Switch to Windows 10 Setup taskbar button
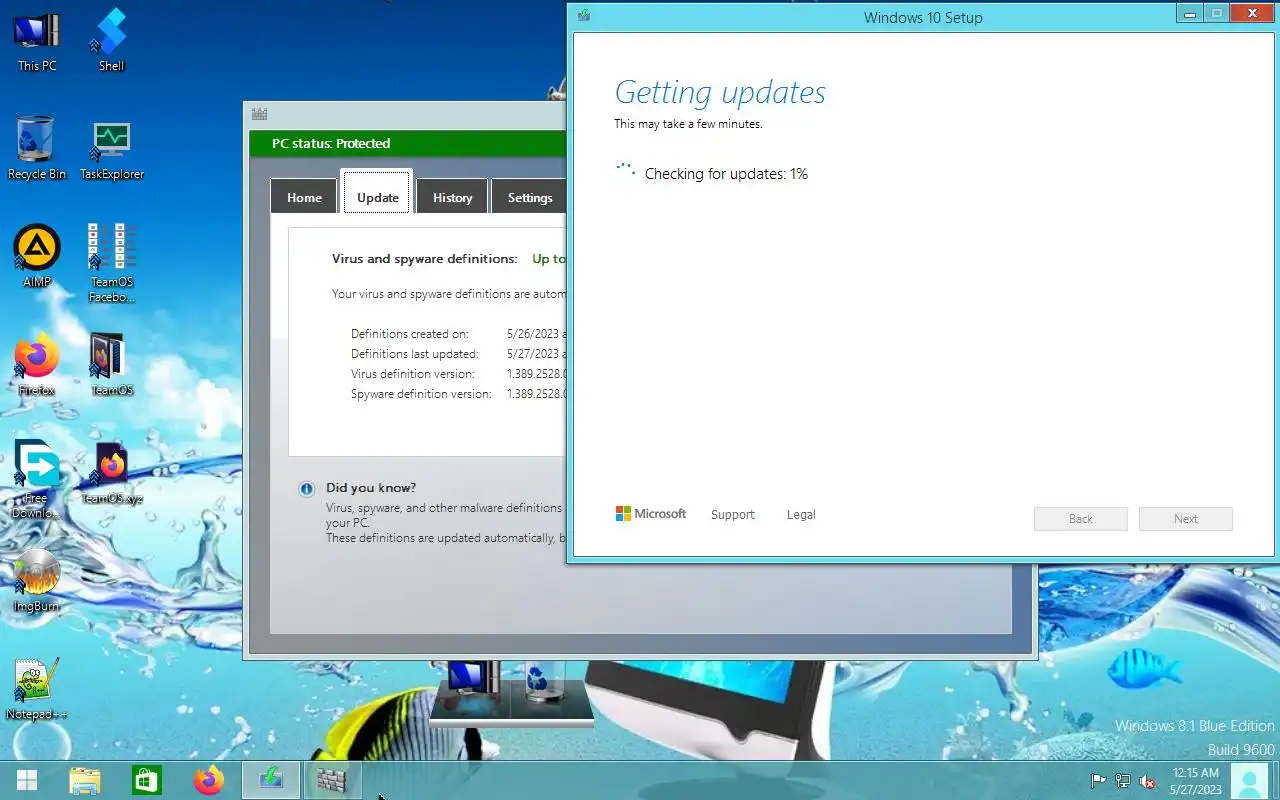Image resolution: width=1280 pixels, height=800 pixels. coord(271,780)
